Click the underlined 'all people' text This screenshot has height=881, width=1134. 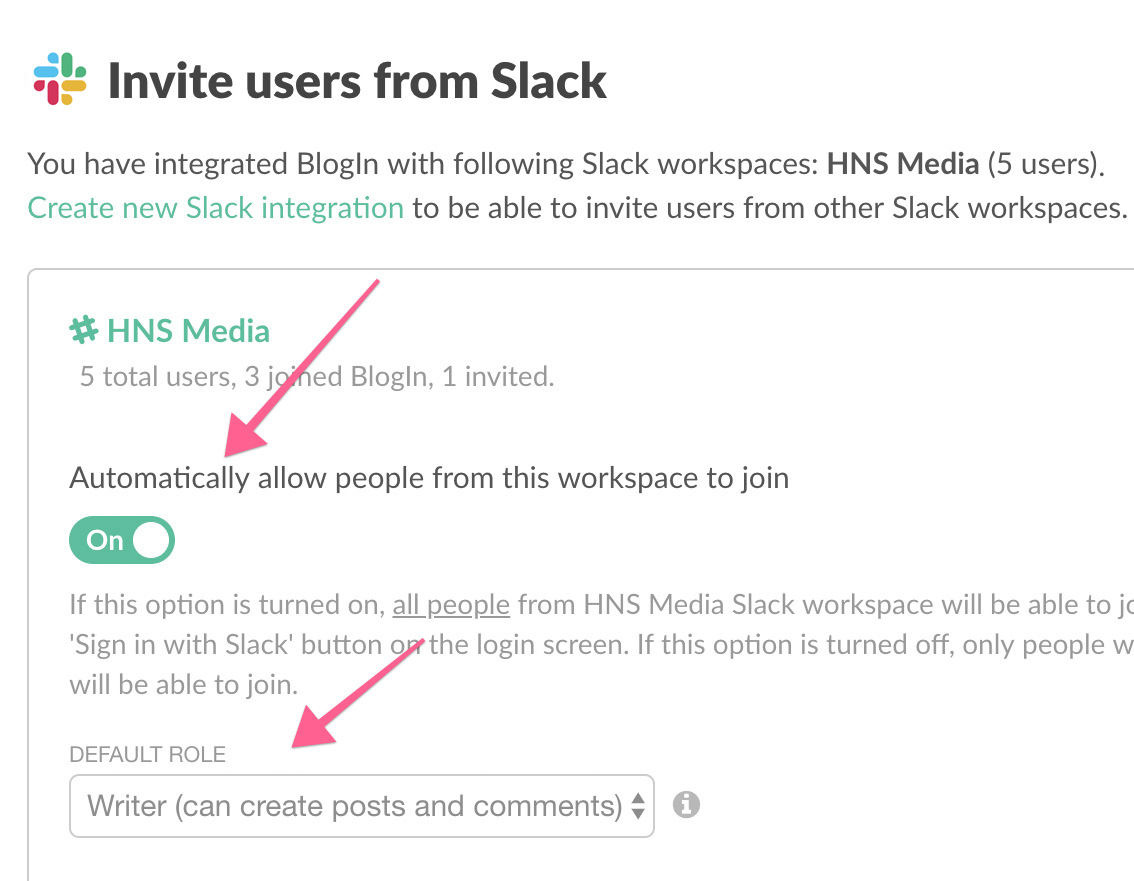click(x=451, y=605)
